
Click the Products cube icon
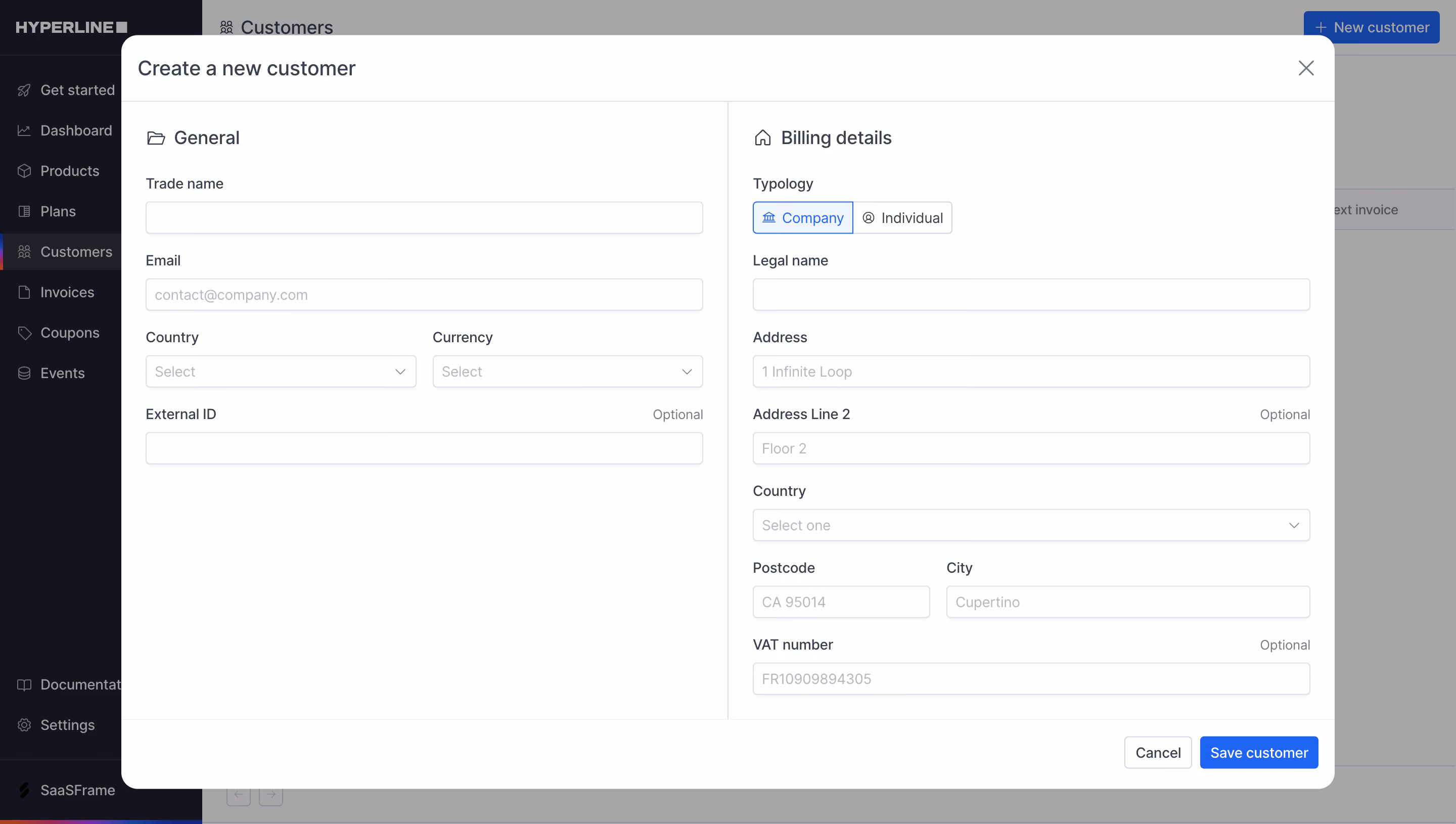pyautogui.click(x=24, y=171)
